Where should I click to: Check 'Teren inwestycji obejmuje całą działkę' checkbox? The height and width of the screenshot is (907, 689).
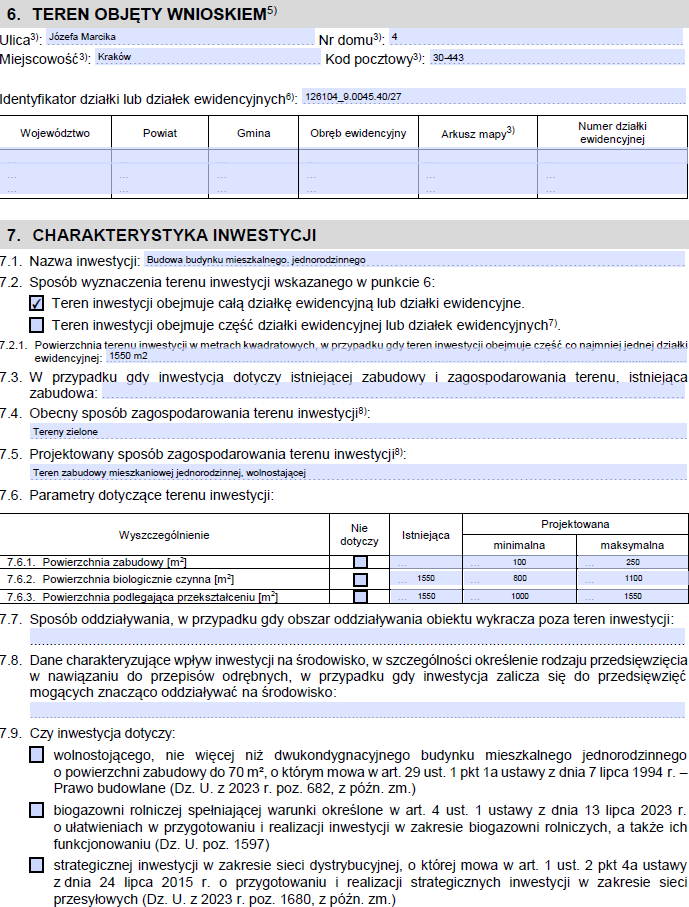click(x=37, y=303)
